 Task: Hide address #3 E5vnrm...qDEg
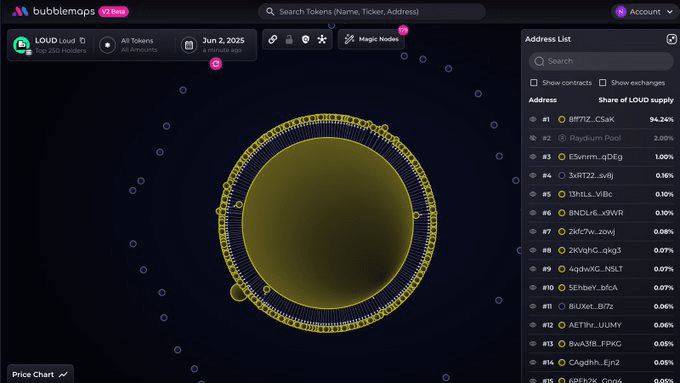point(533,157)
